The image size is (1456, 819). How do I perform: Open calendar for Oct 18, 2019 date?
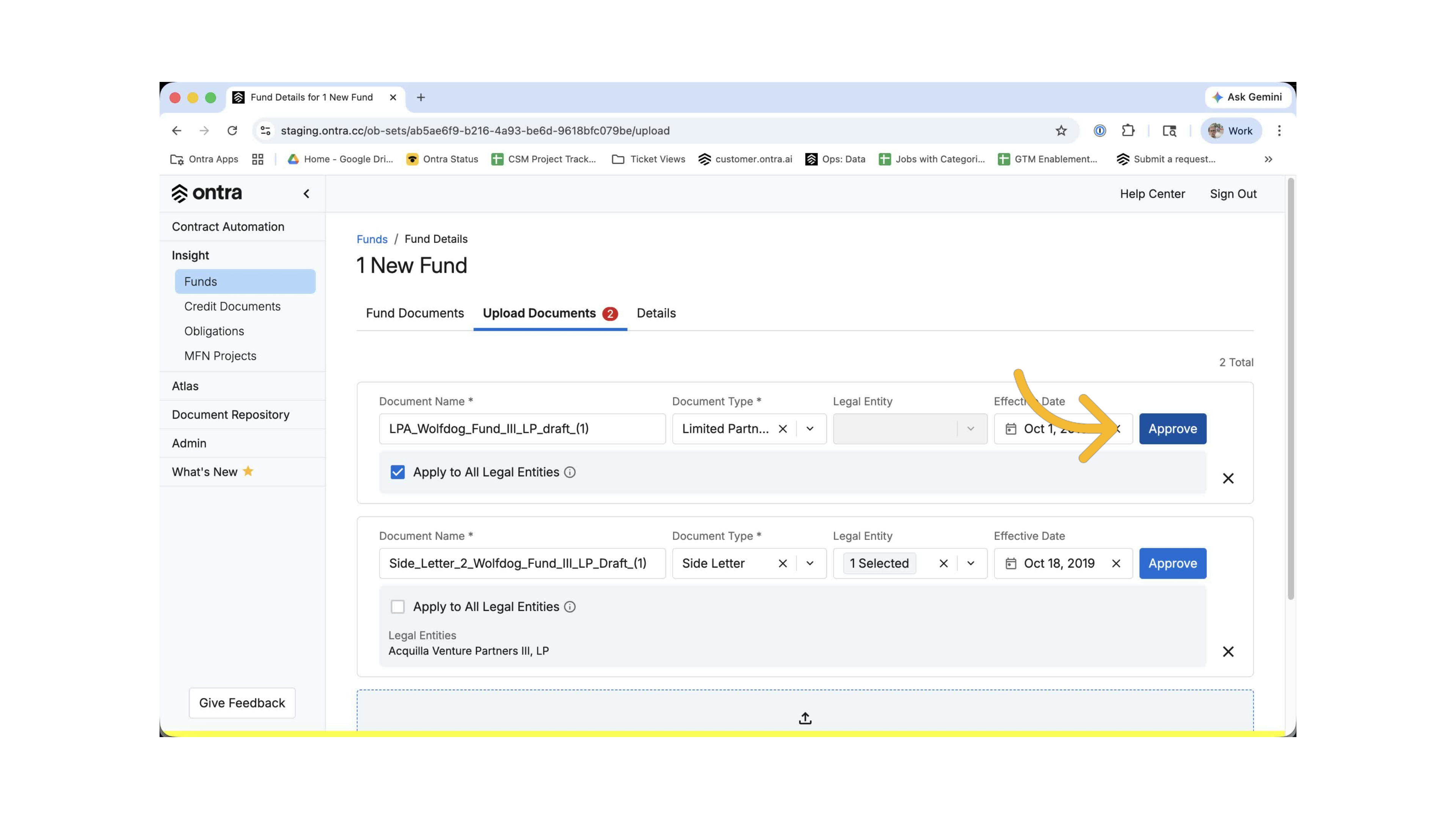click(x=1011, y=563)
